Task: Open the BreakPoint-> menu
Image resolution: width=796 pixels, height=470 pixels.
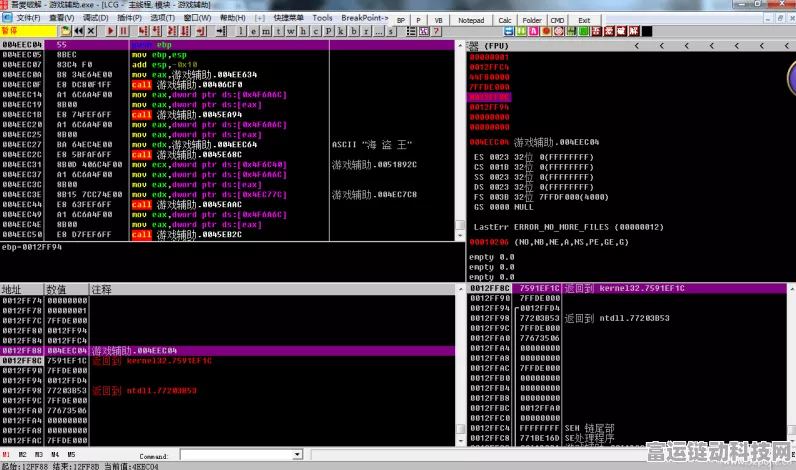Action: (x=365, y=18)
